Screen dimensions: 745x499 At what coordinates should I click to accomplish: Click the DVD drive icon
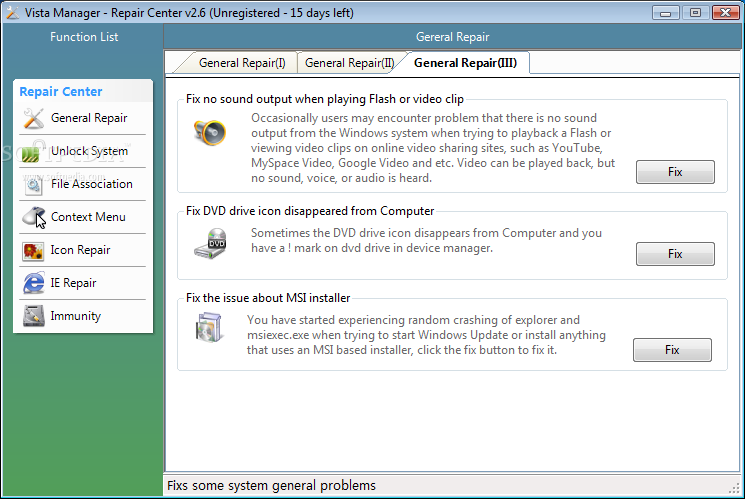210,243
